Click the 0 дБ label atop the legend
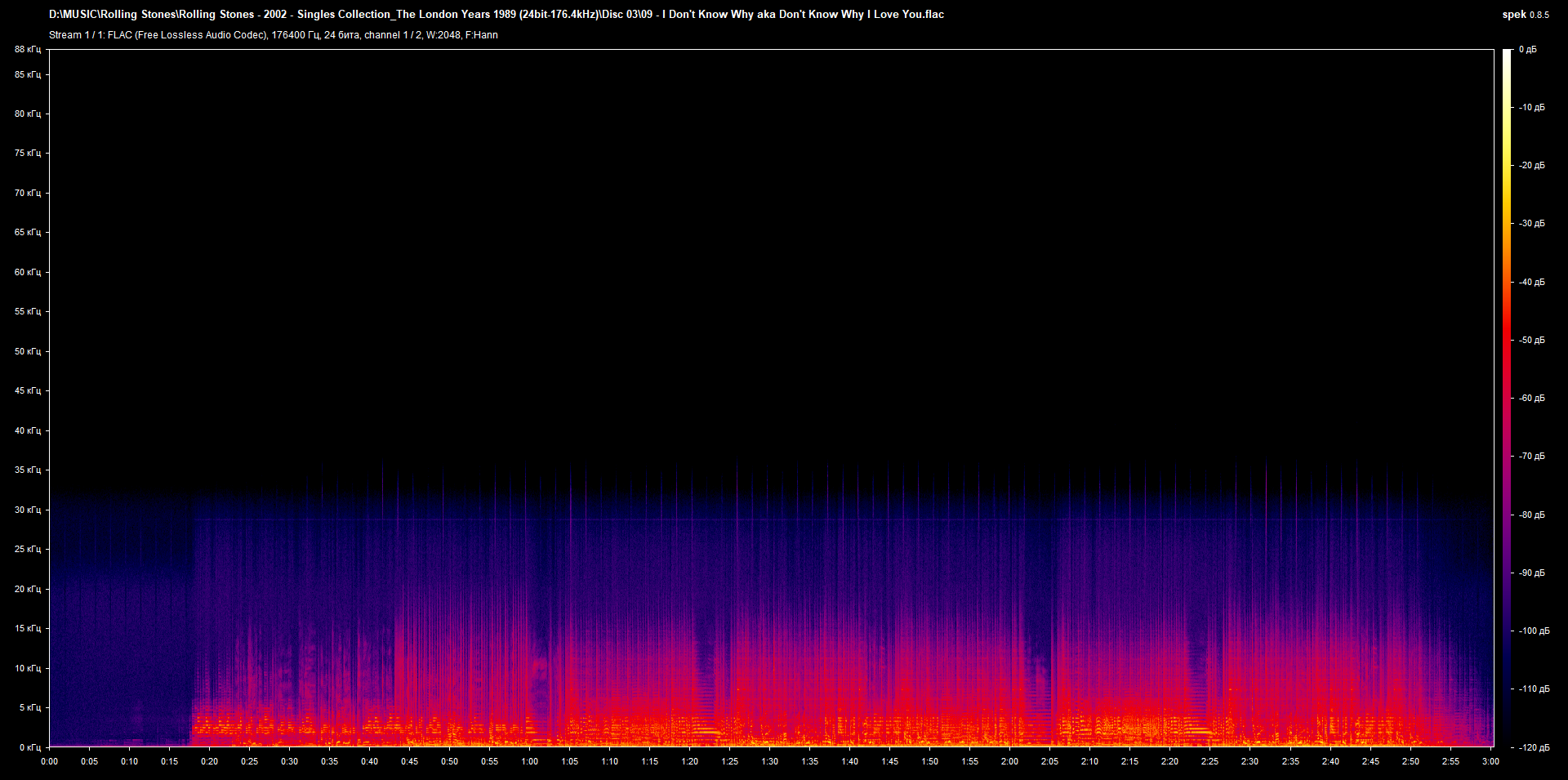1568x780 pixels. 1530,49
